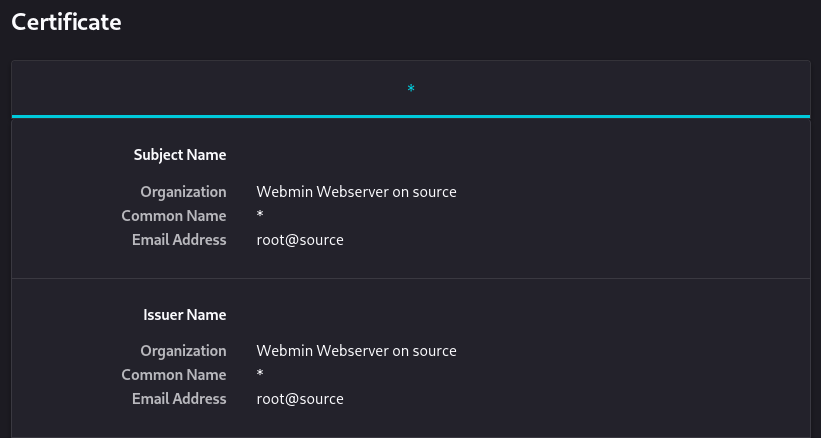
Task: Click the Common Name label under Issuer Name
Action: (x=174, y=375)
